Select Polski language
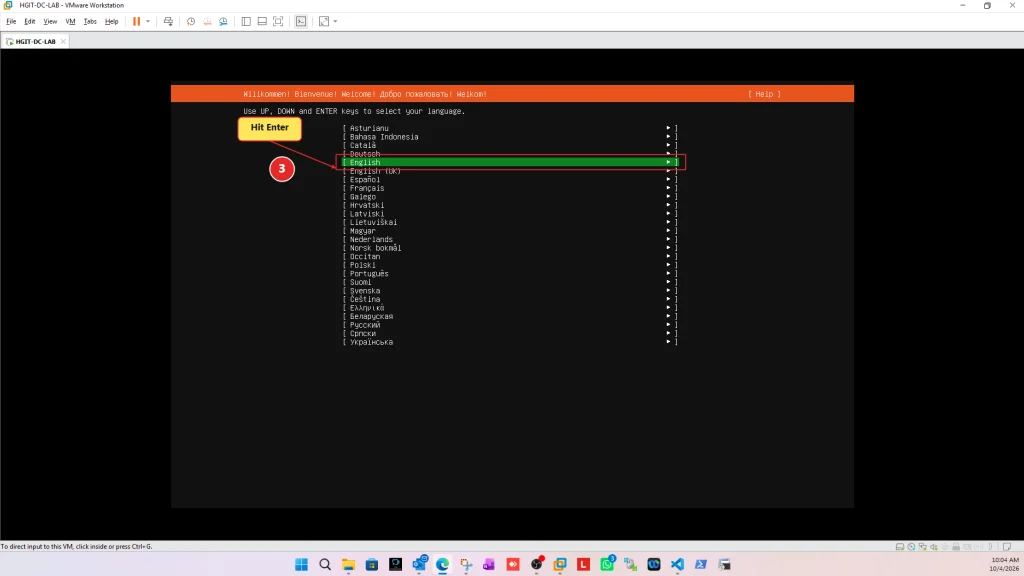This screenshot has height=576, width=1024. click(x=510, y=264)
